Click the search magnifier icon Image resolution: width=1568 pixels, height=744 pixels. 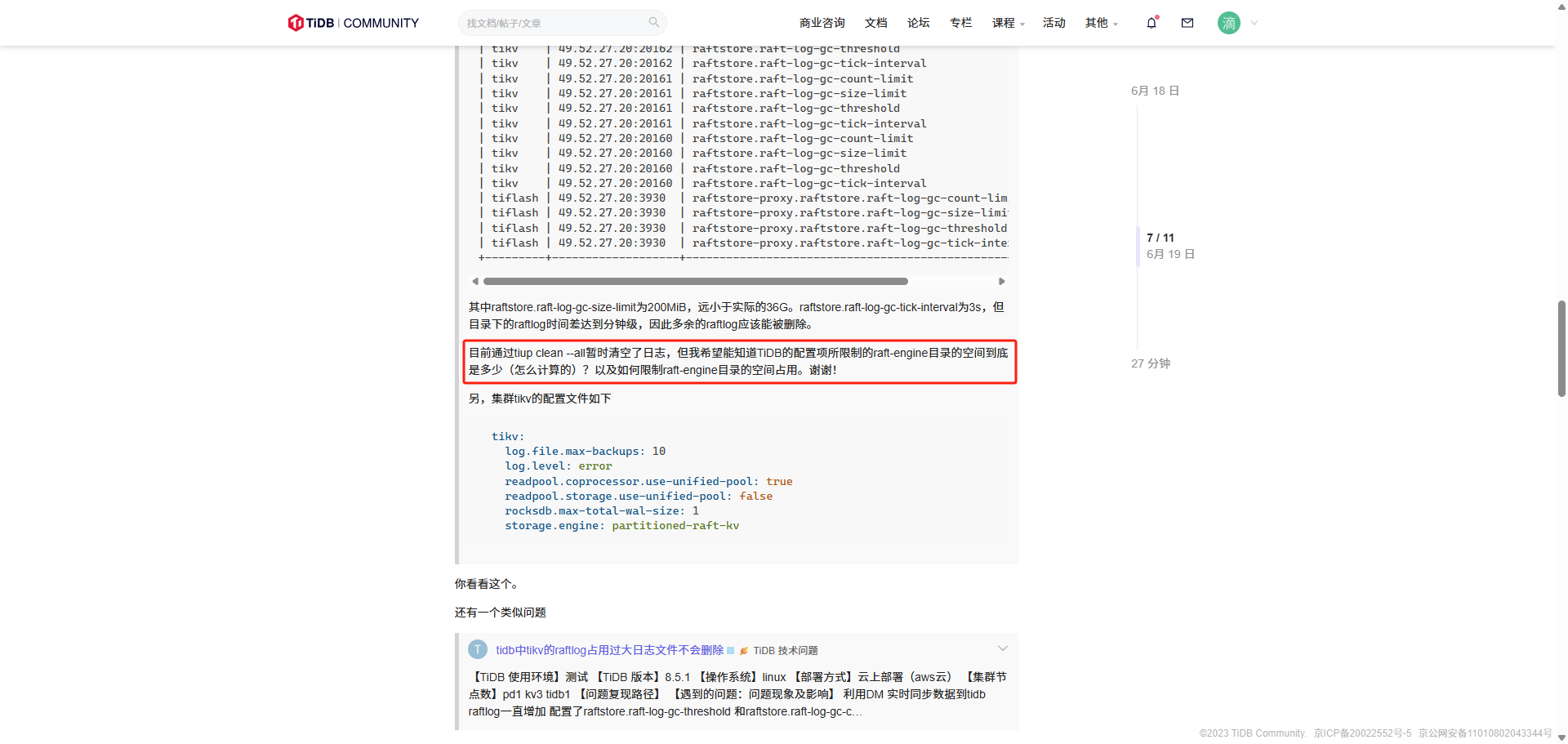pyautogui.click(x=653, y=23)
